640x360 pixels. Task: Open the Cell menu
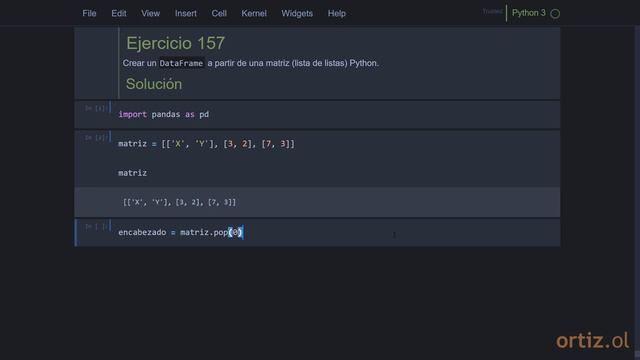(219, 13)
